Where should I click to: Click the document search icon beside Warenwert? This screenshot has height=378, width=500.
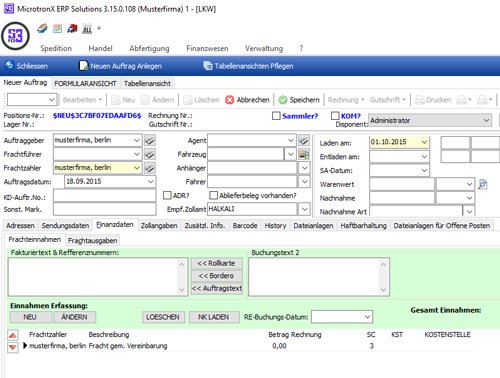pyautogui.click(x=483, y=184)
